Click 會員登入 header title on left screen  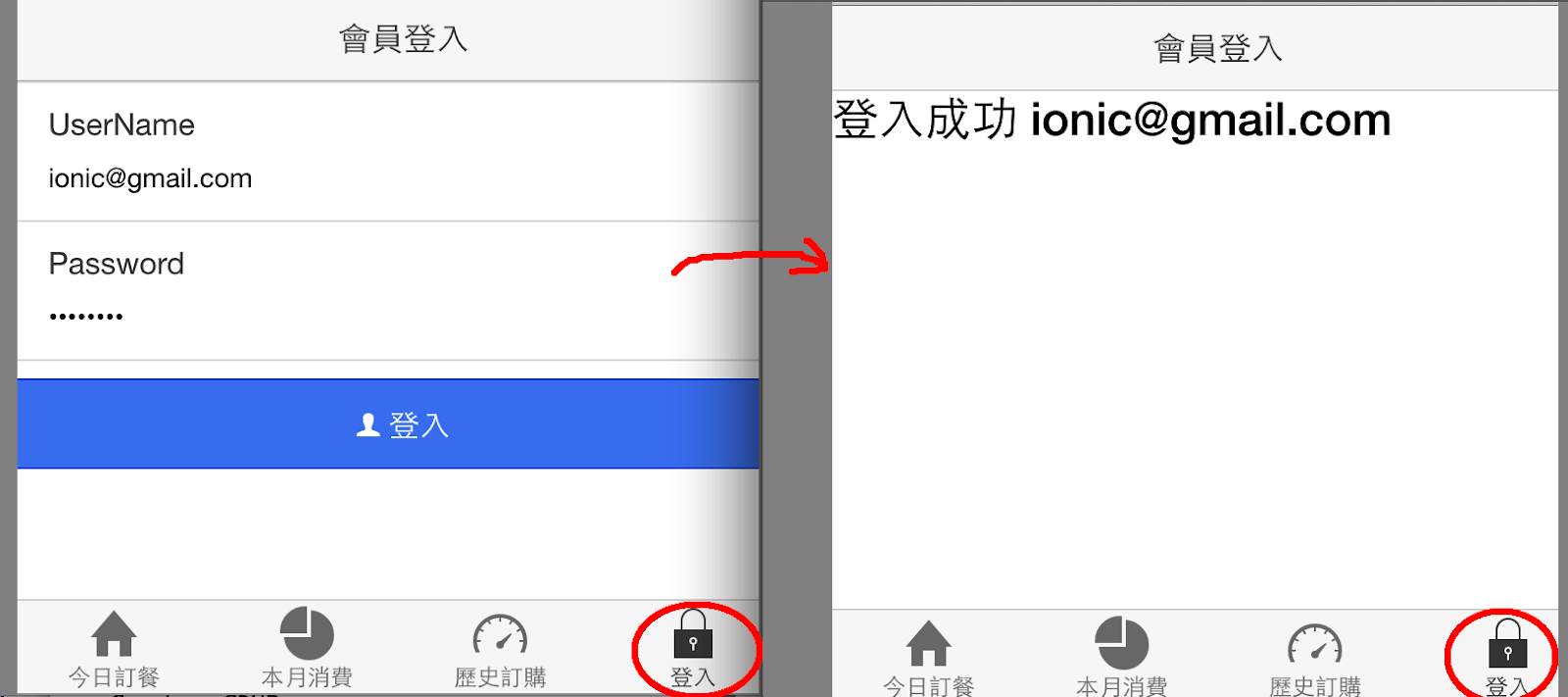(x=403, y=39)
